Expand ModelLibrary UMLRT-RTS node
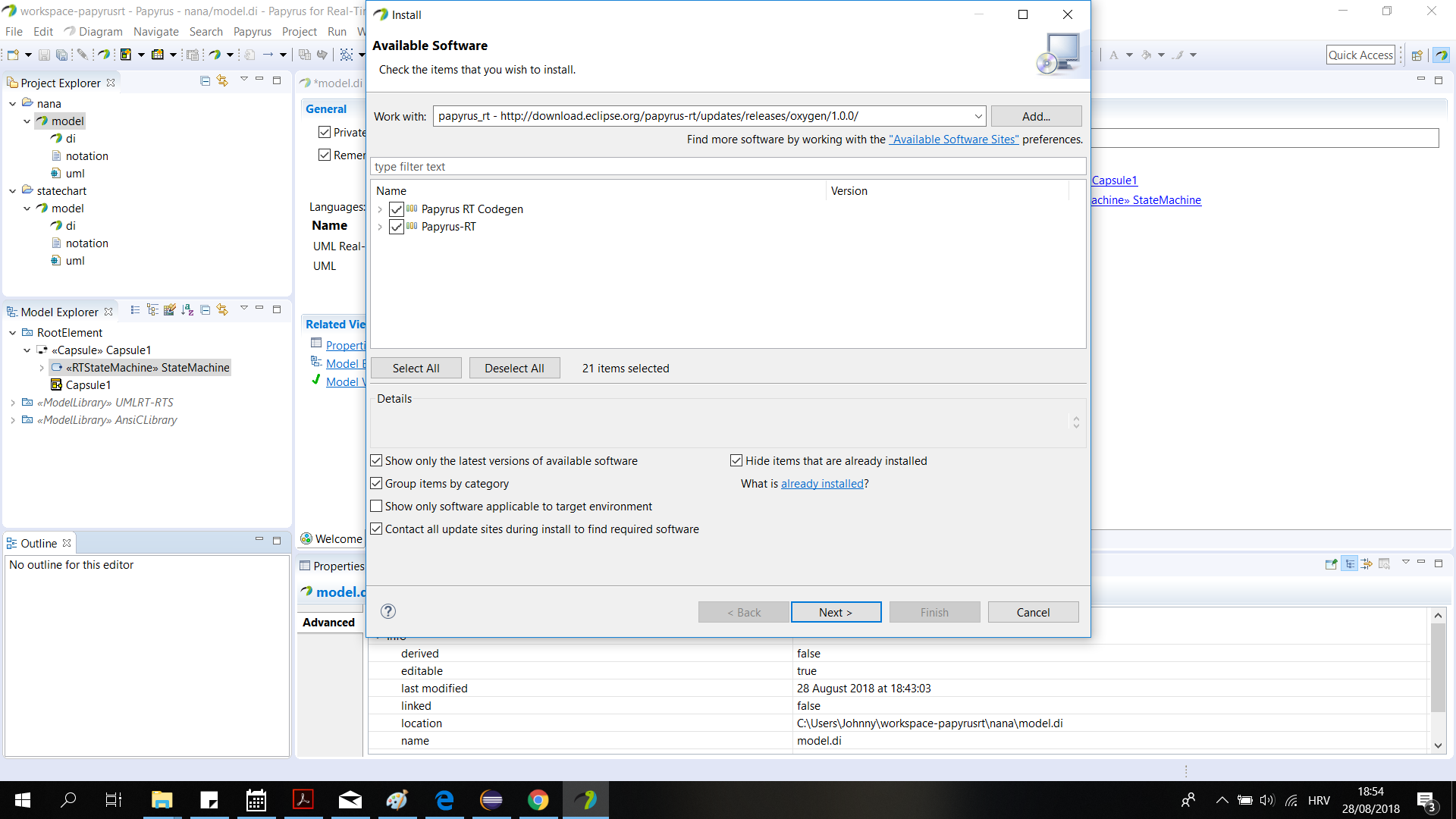1456x819 pixels. pyautogui.click(x=12, y=403)
